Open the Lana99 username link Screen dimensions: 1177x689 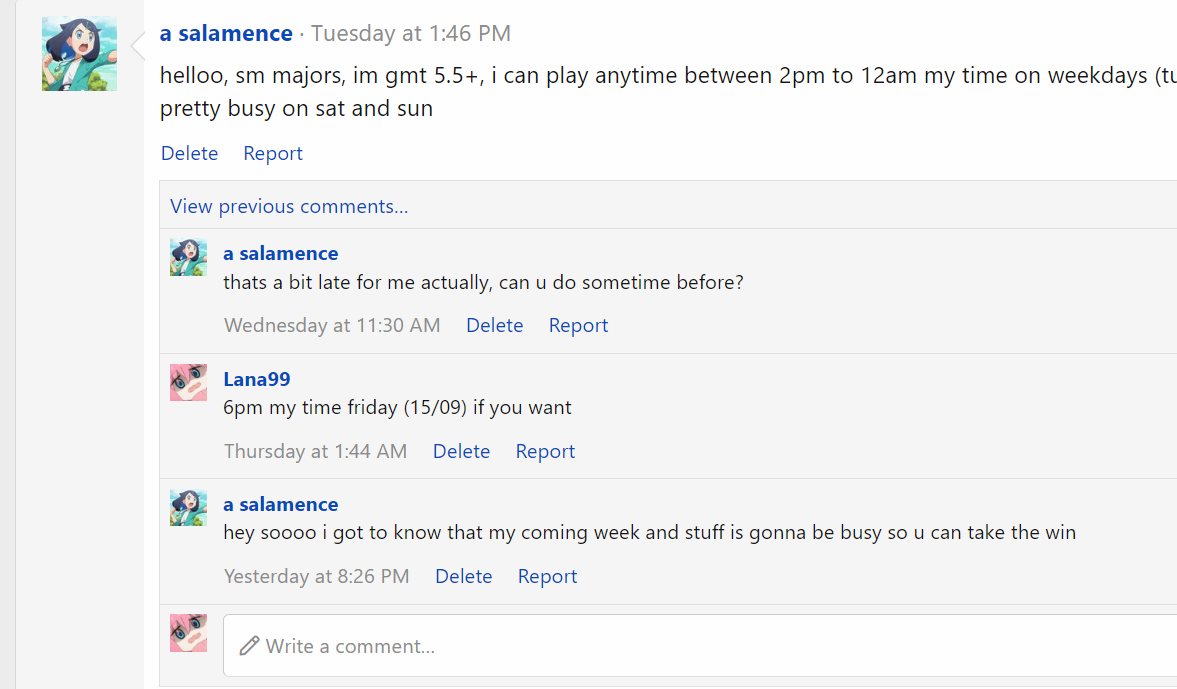[256, 379]
